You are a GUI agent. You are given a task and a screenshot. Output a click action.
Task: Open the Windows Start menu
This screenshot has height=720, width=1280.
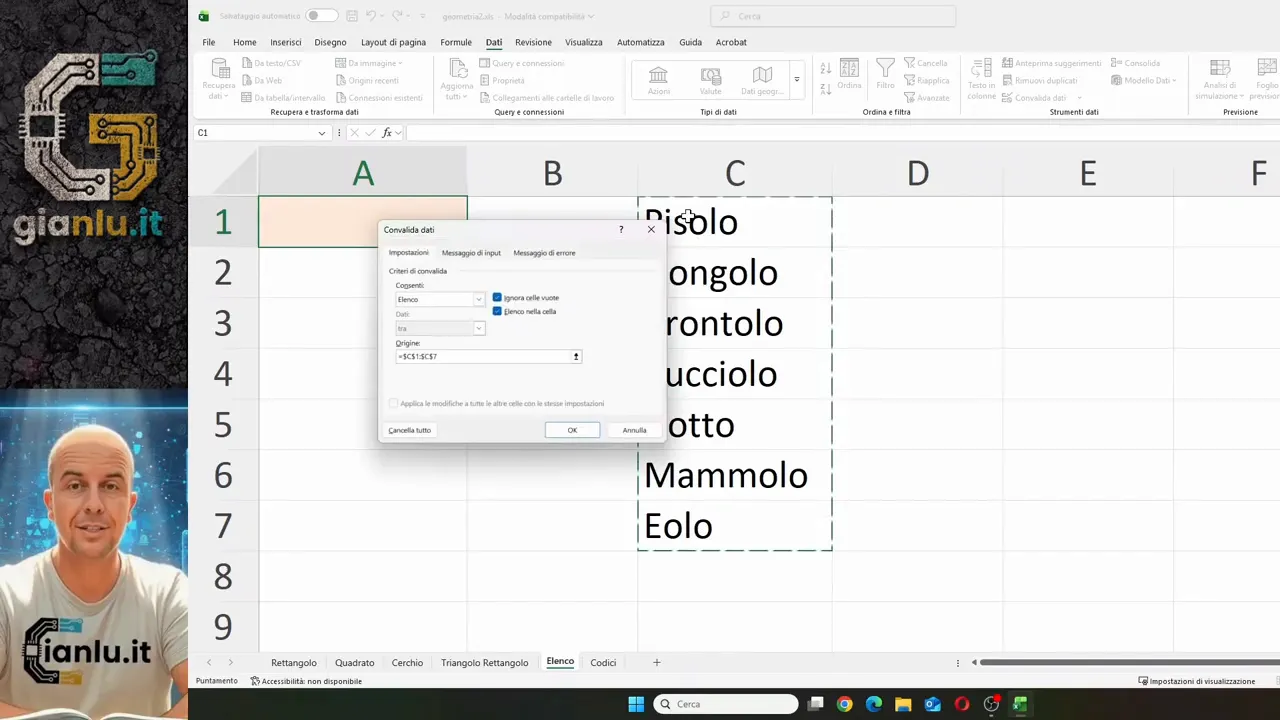coord(636,704)
